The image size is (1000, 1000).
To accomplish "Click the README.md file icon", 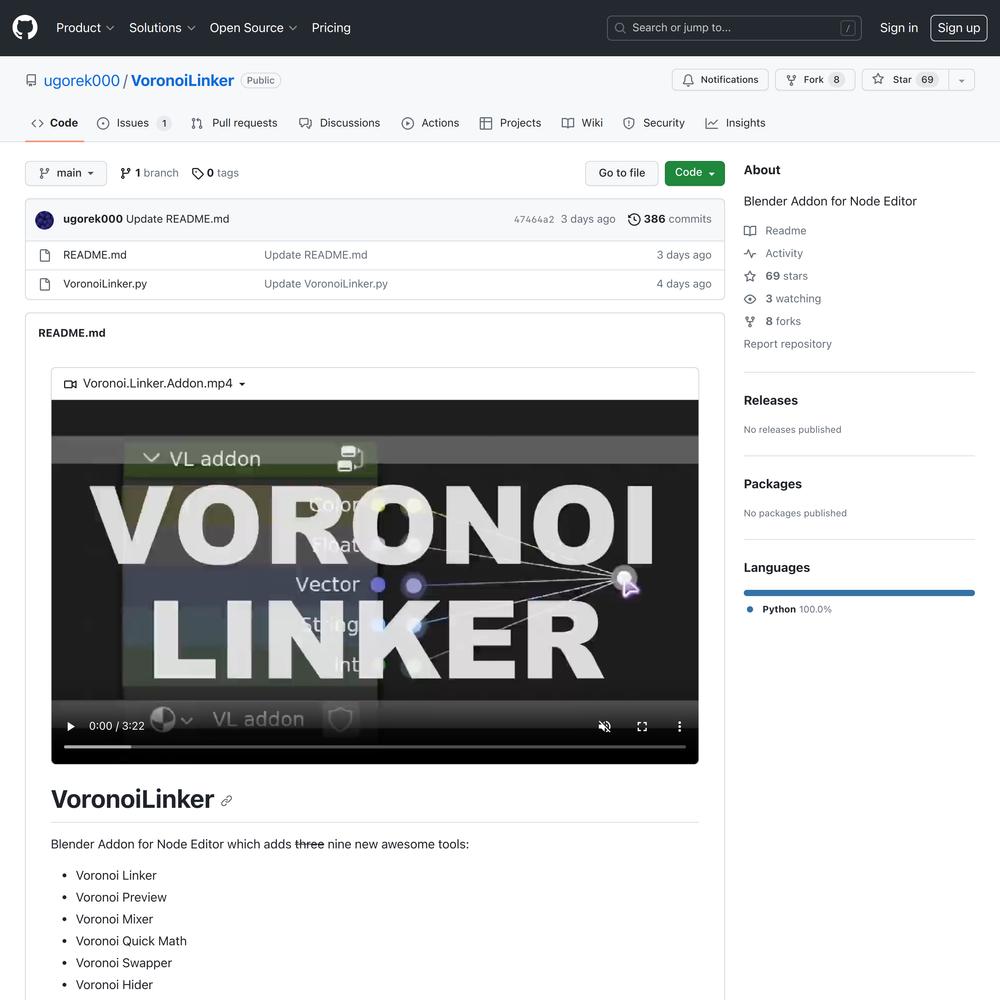I will [x=45, y=256].
